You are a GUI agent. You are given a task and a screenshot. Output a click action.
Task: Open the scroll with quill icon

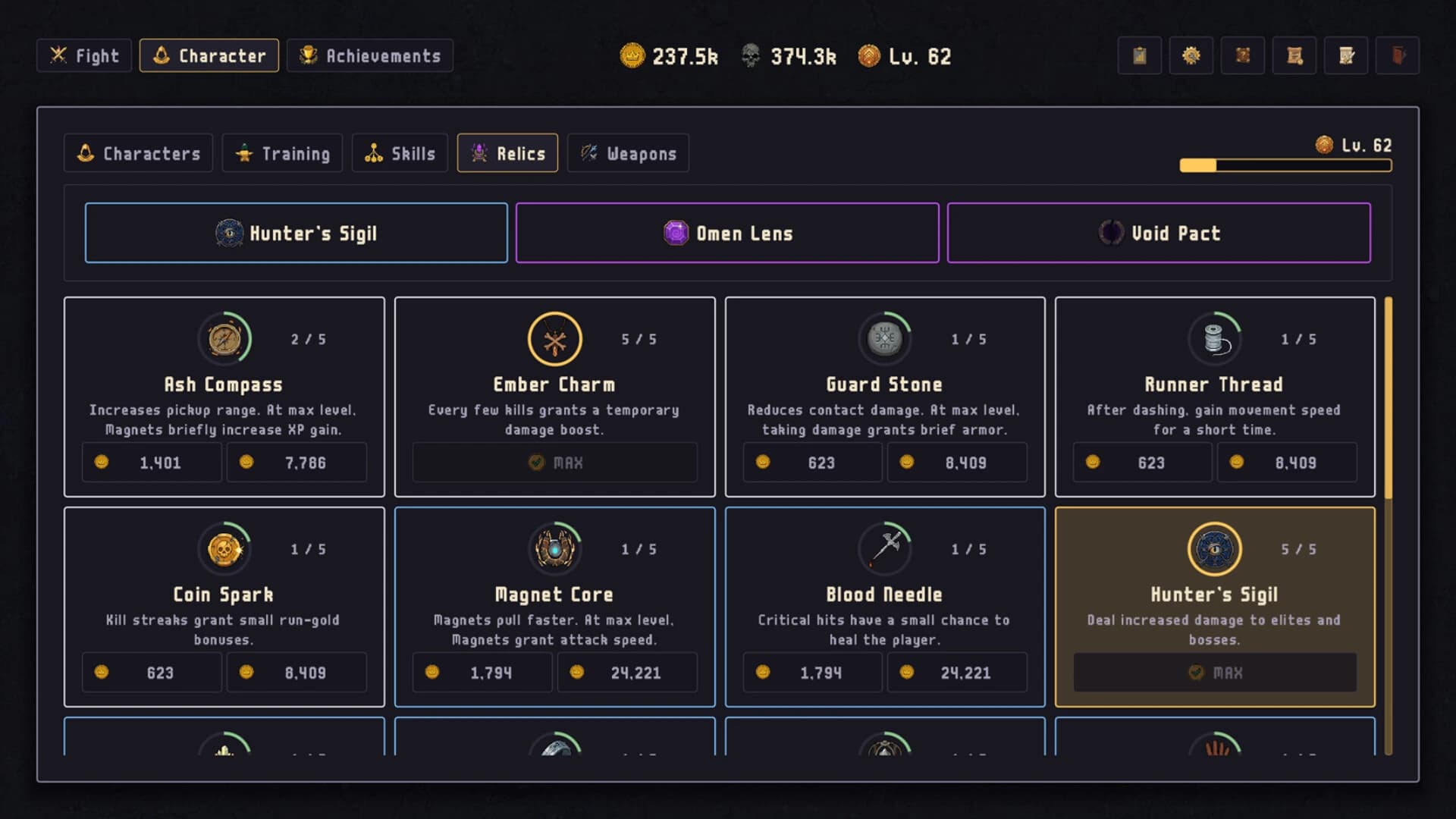tap(1346, 55)
